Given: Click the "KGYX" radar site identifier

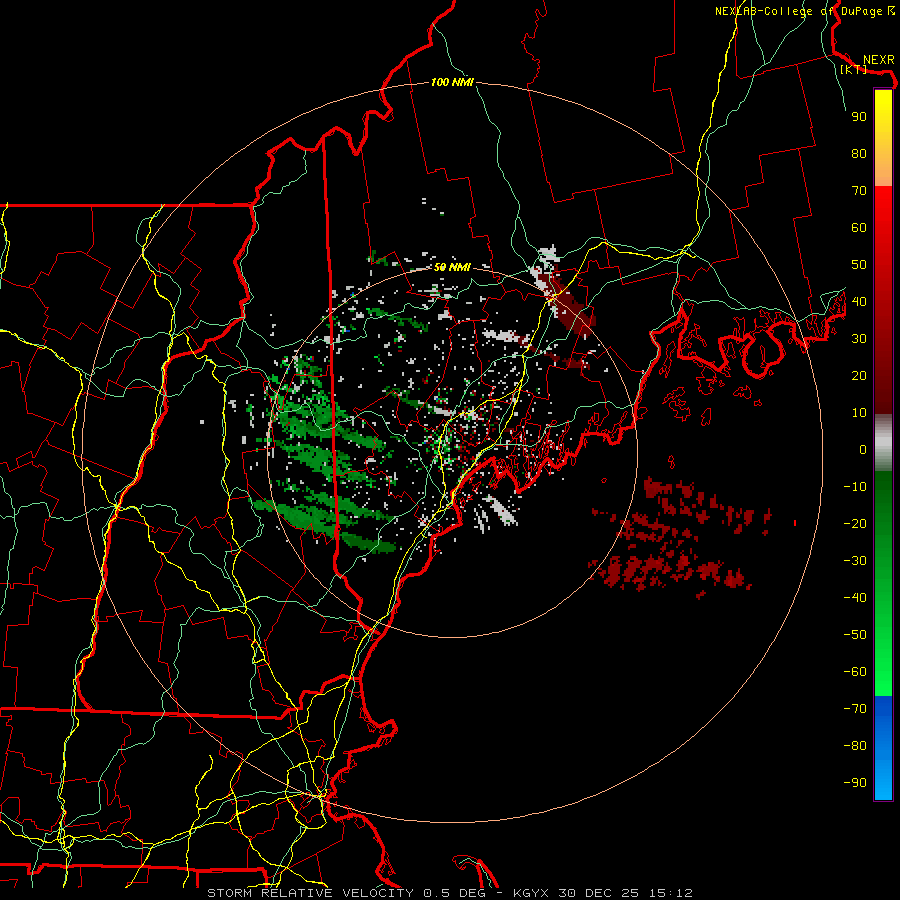Looking at the screenshot, I should click(x=531, y=893).
